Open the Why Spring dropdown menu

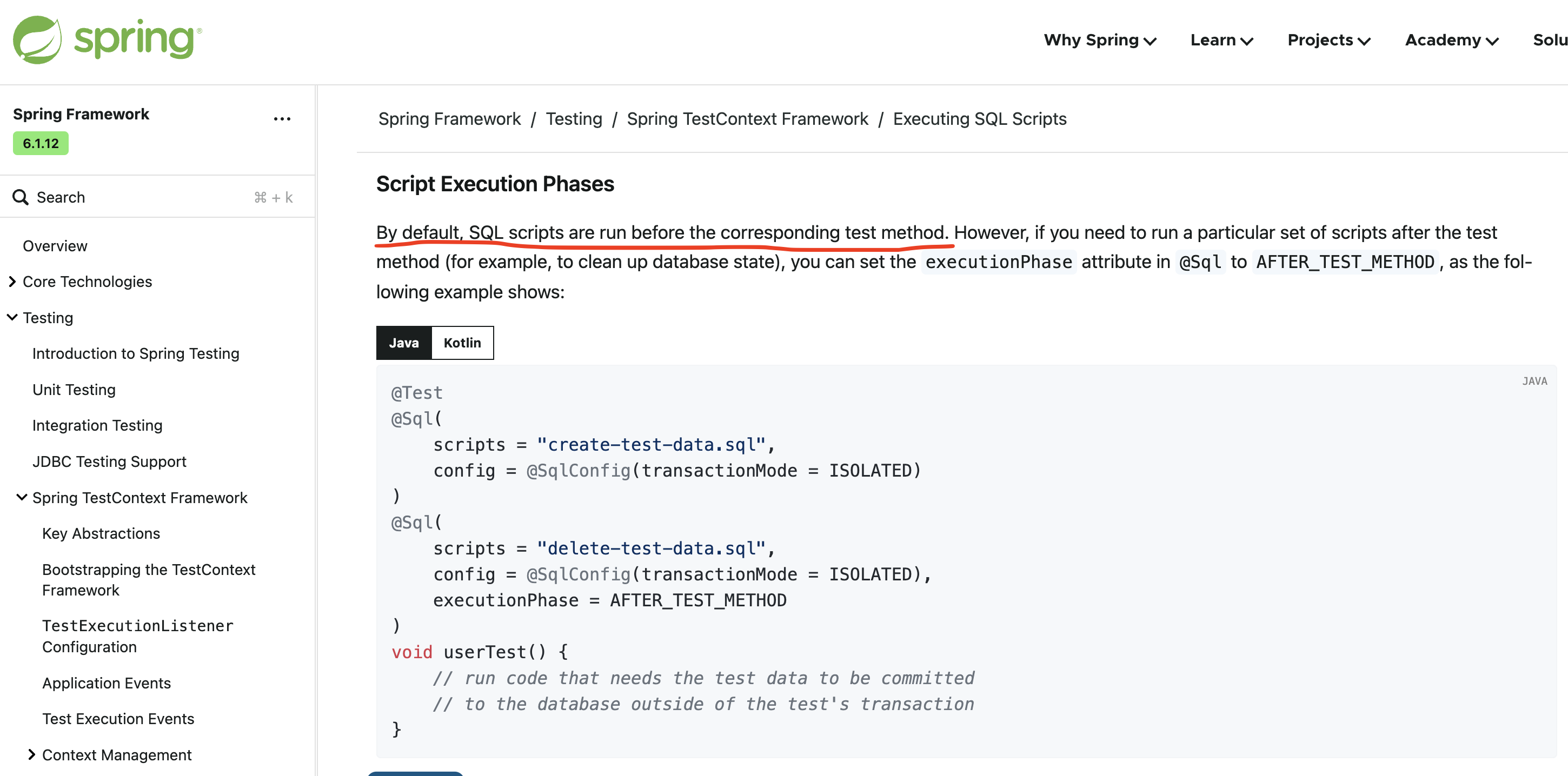tap(1099, 40)
